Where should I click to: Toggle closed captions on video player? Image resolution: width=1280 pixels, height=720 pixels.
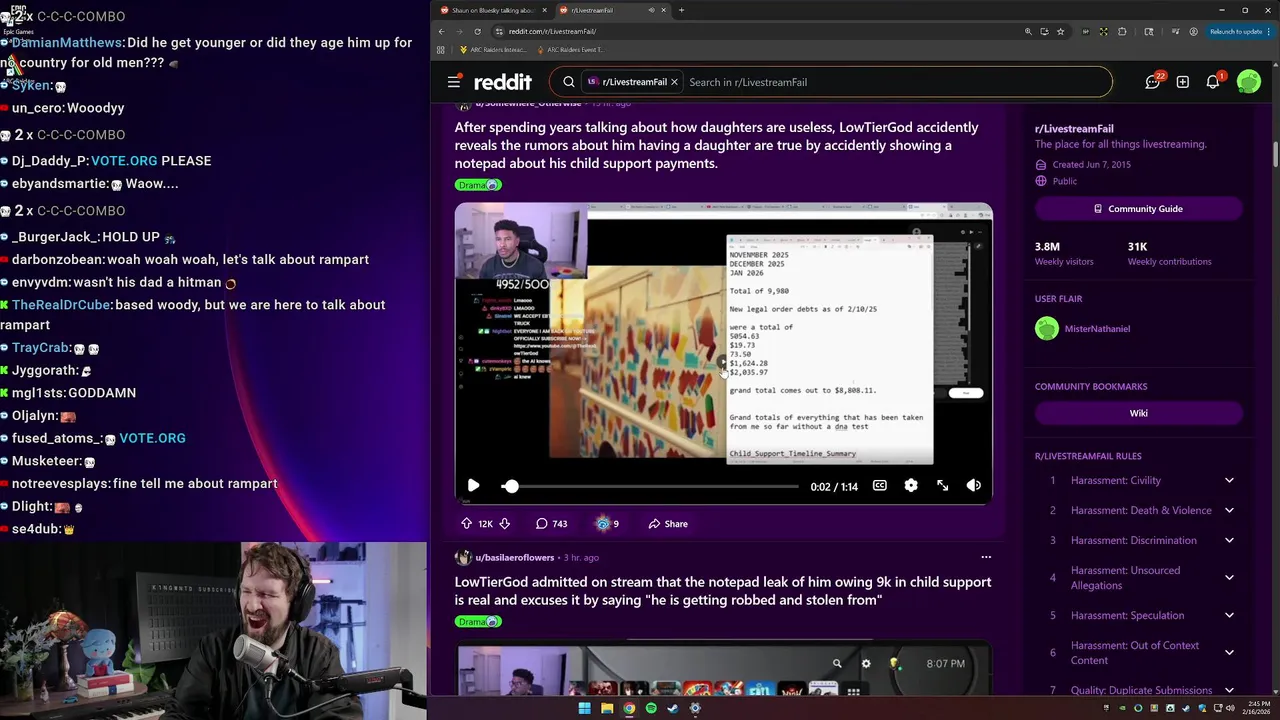pos(879,486)
